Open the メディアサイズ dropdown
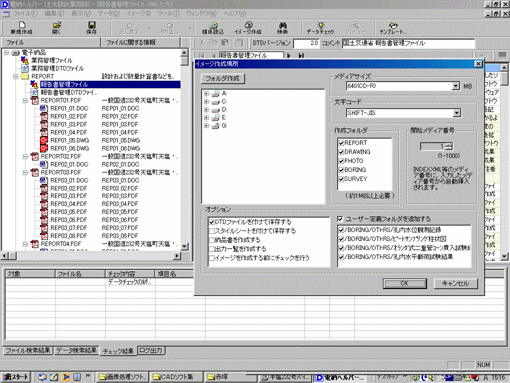The height and width of the screenshot is (383, 510). [456, 86]
